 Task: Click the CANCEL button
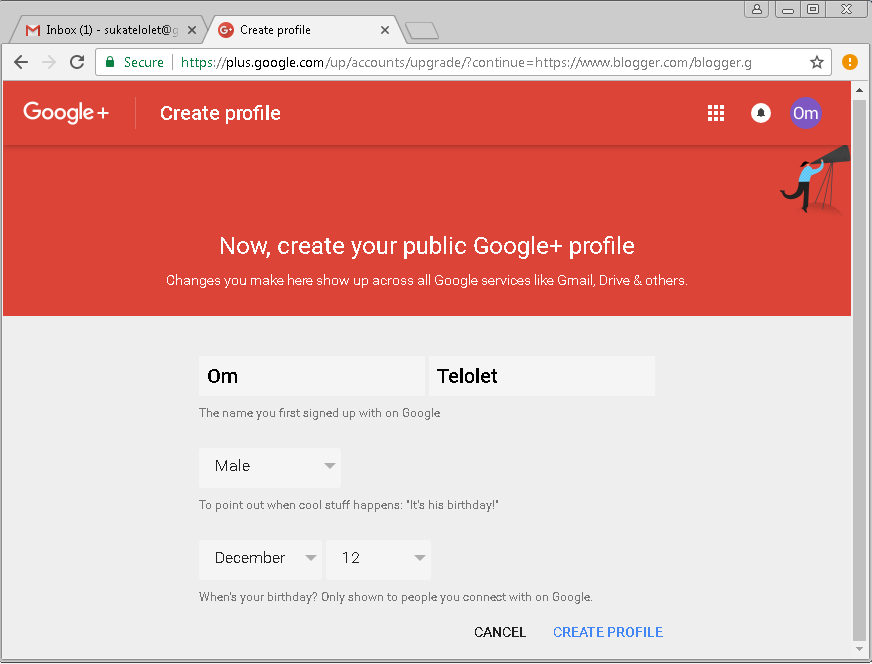click(x=500, y=632)
